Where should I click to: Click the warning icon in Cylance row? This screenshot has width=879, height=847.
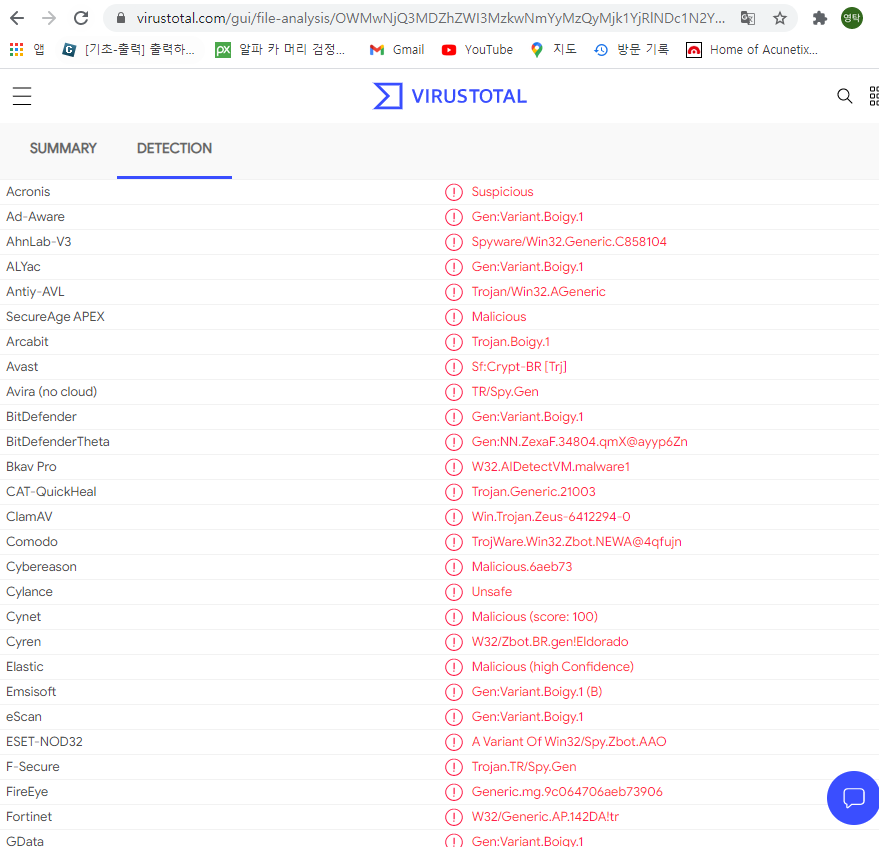click(454, 592)
